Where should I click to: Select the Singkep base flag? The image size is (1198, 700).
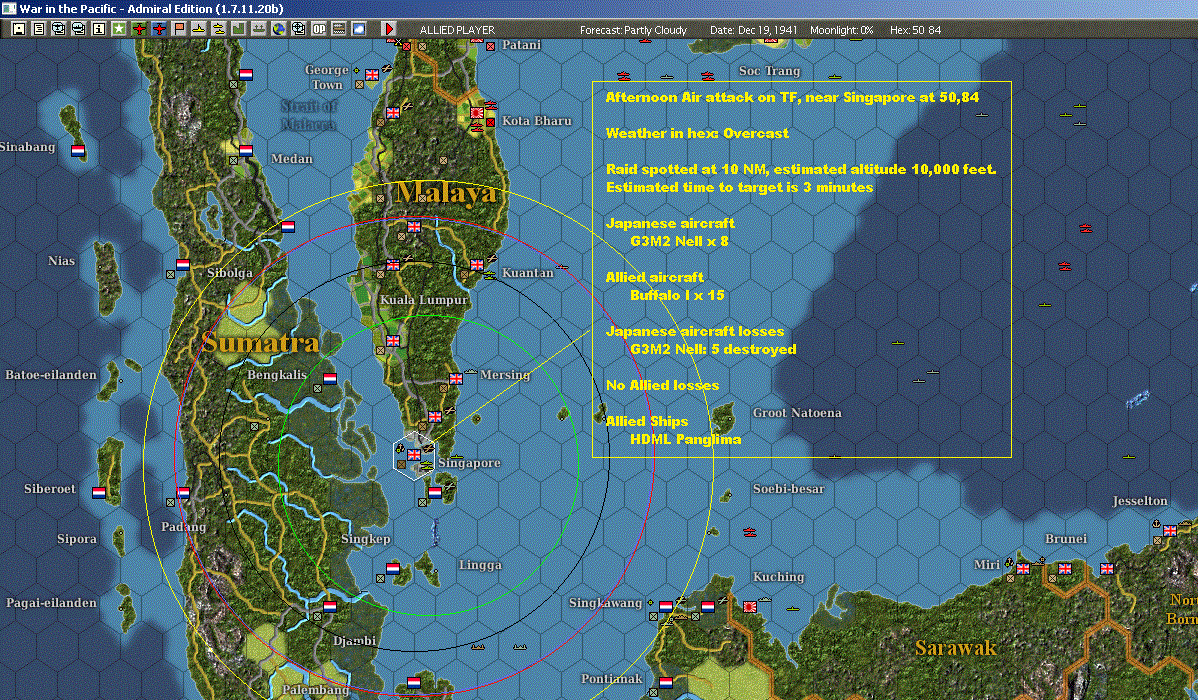(393, 569)
